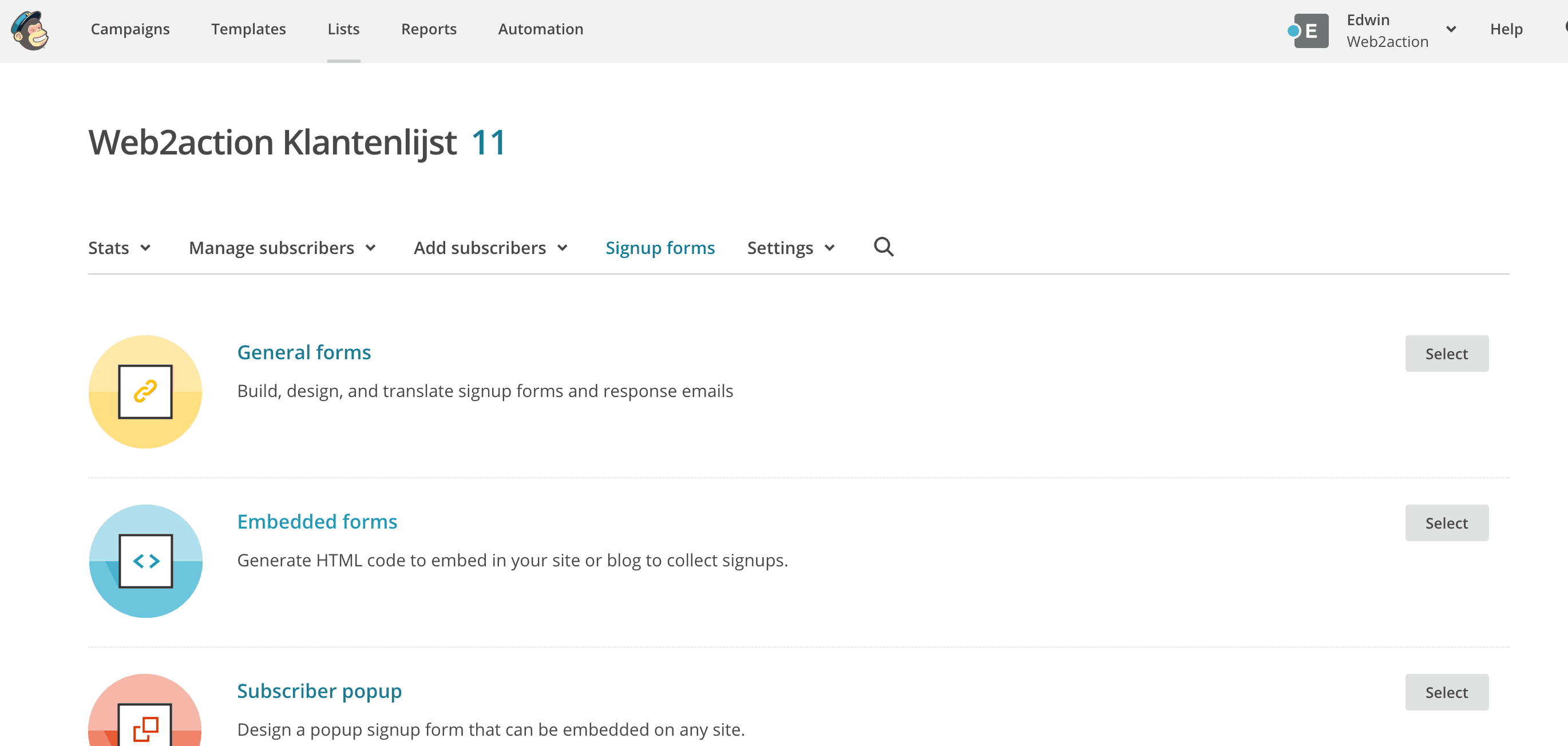Image resolution: width=1568 pixels, height=746 pixels.
Task: Select Subscriber popup
Action: [x=1446, y=692]
